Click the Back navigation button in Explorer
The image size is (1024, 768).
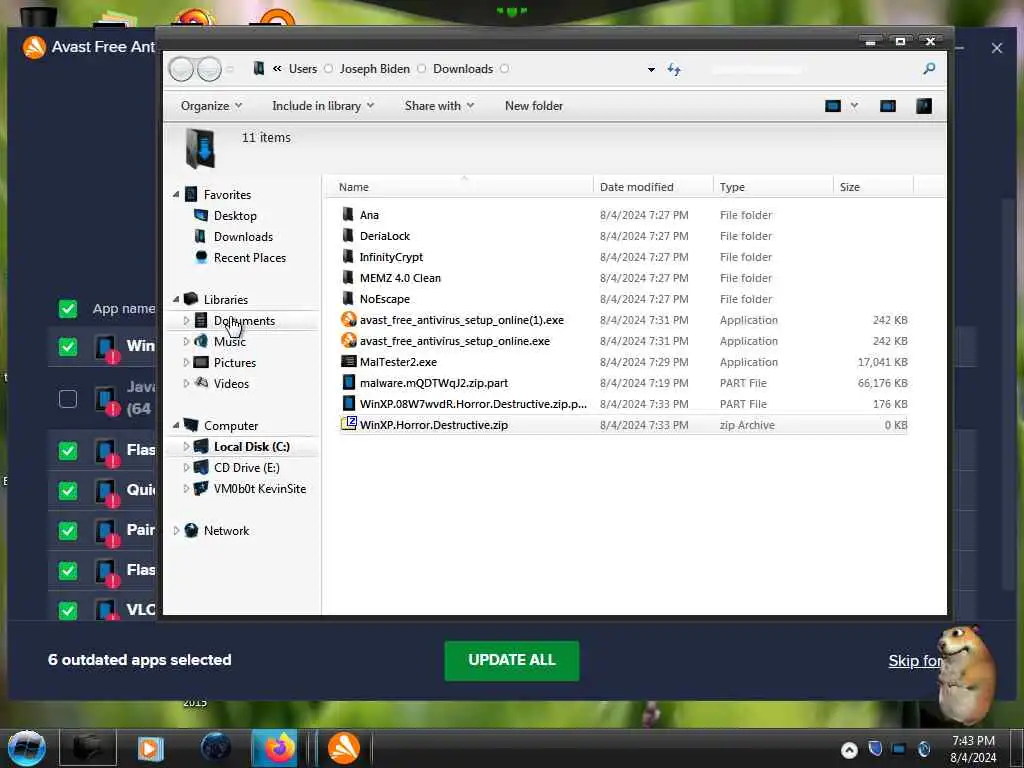click(x=181, y=69)
